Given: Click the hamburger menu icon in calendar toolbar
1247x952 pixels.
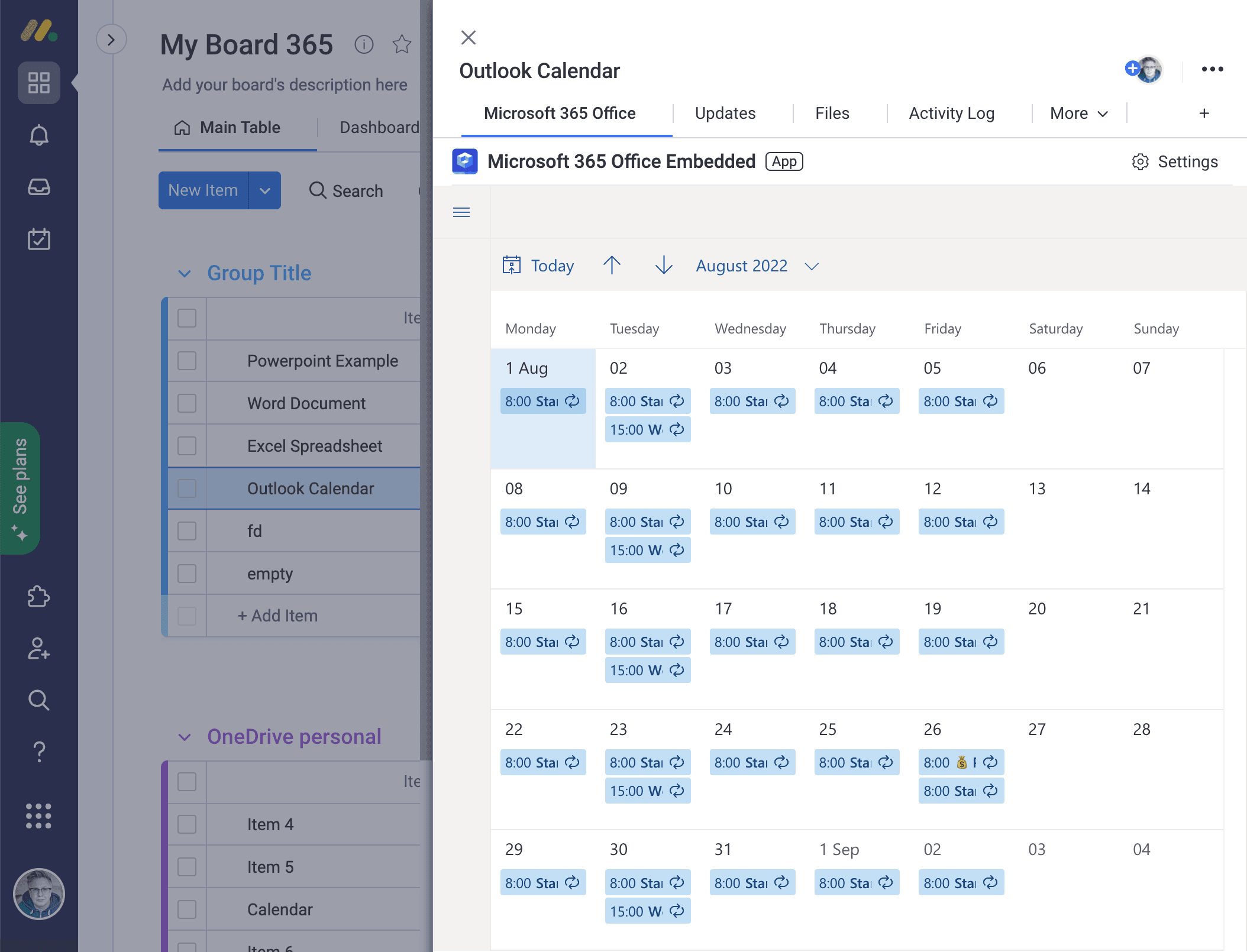Looking at the screenshot, I should coord(461,212).
